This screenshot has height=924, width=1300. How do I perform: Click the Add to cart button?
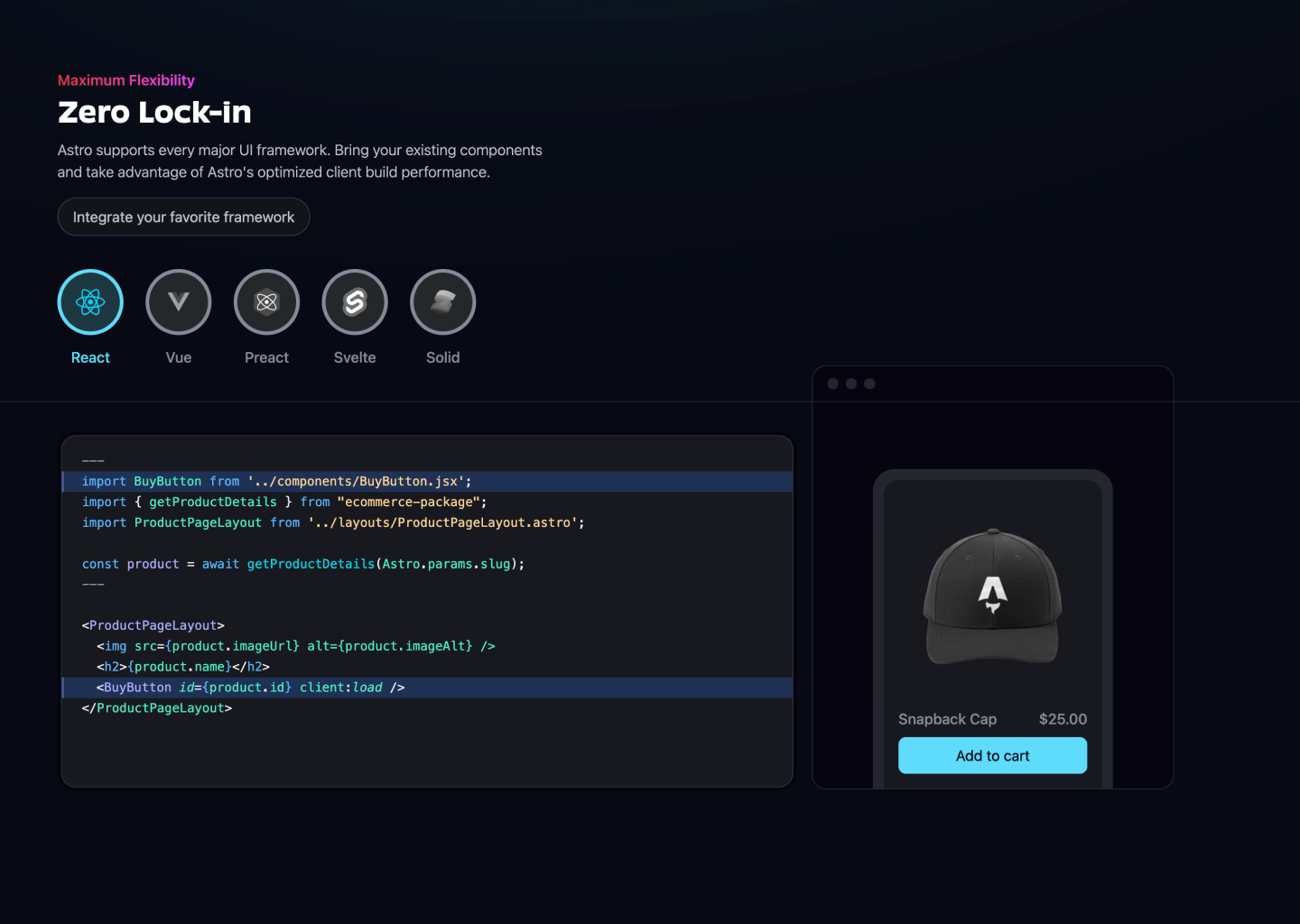click(x=992, y=755)
